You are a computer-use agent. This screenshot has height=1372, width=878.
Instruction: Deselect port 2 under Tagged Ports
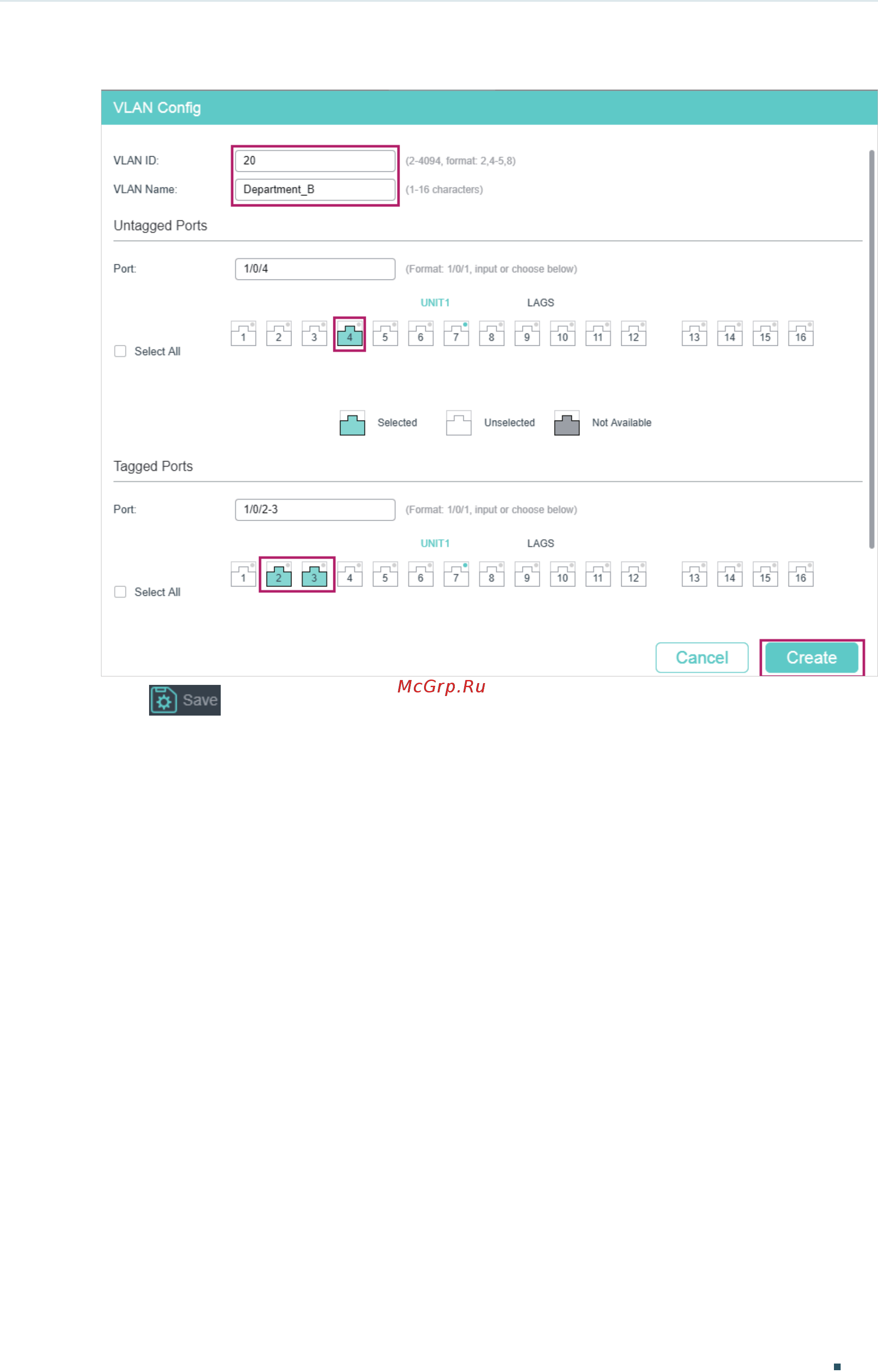279,574
